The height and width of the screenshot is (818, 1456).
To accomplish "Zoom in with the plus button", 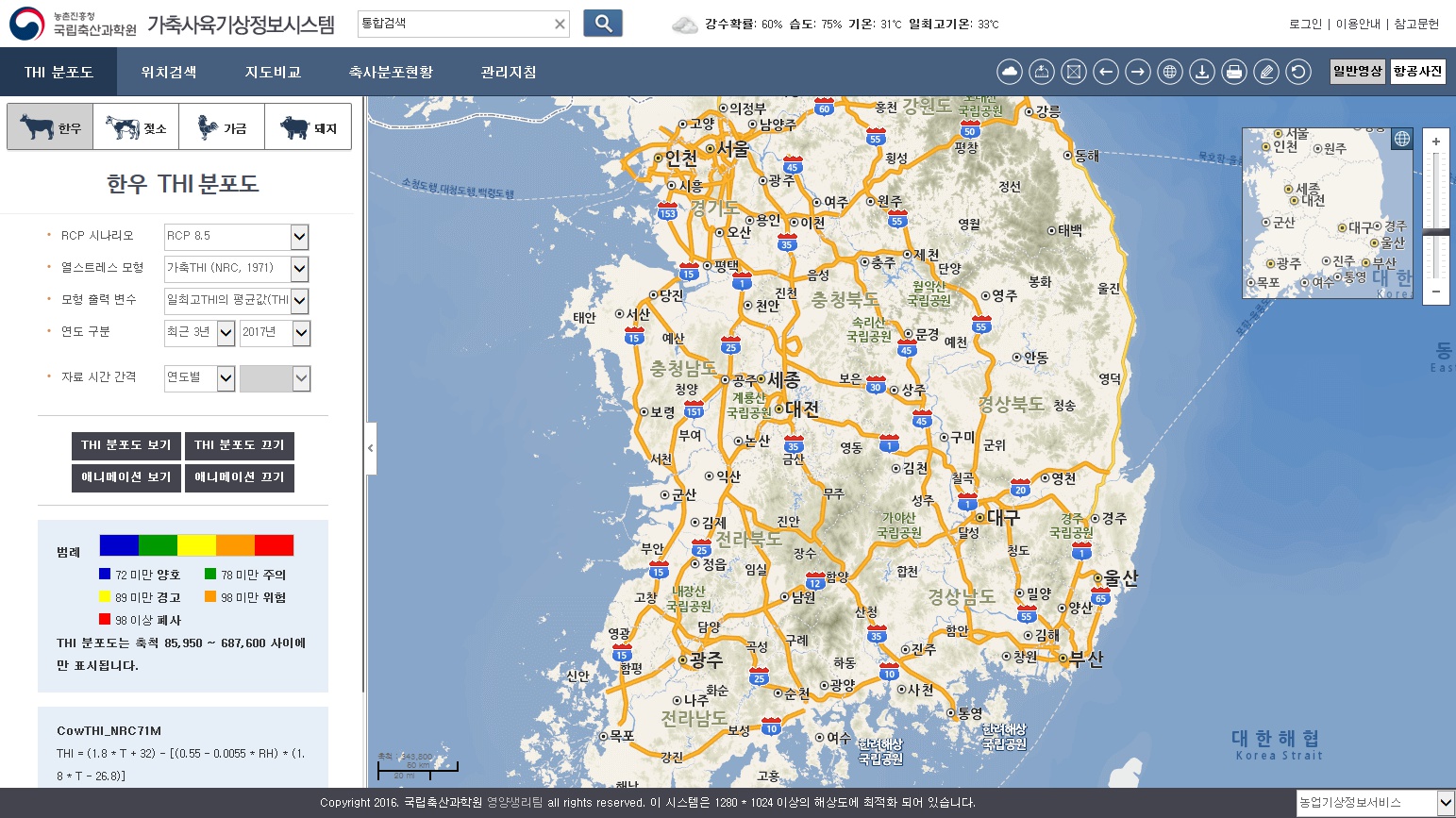I will coord(1436,142).
